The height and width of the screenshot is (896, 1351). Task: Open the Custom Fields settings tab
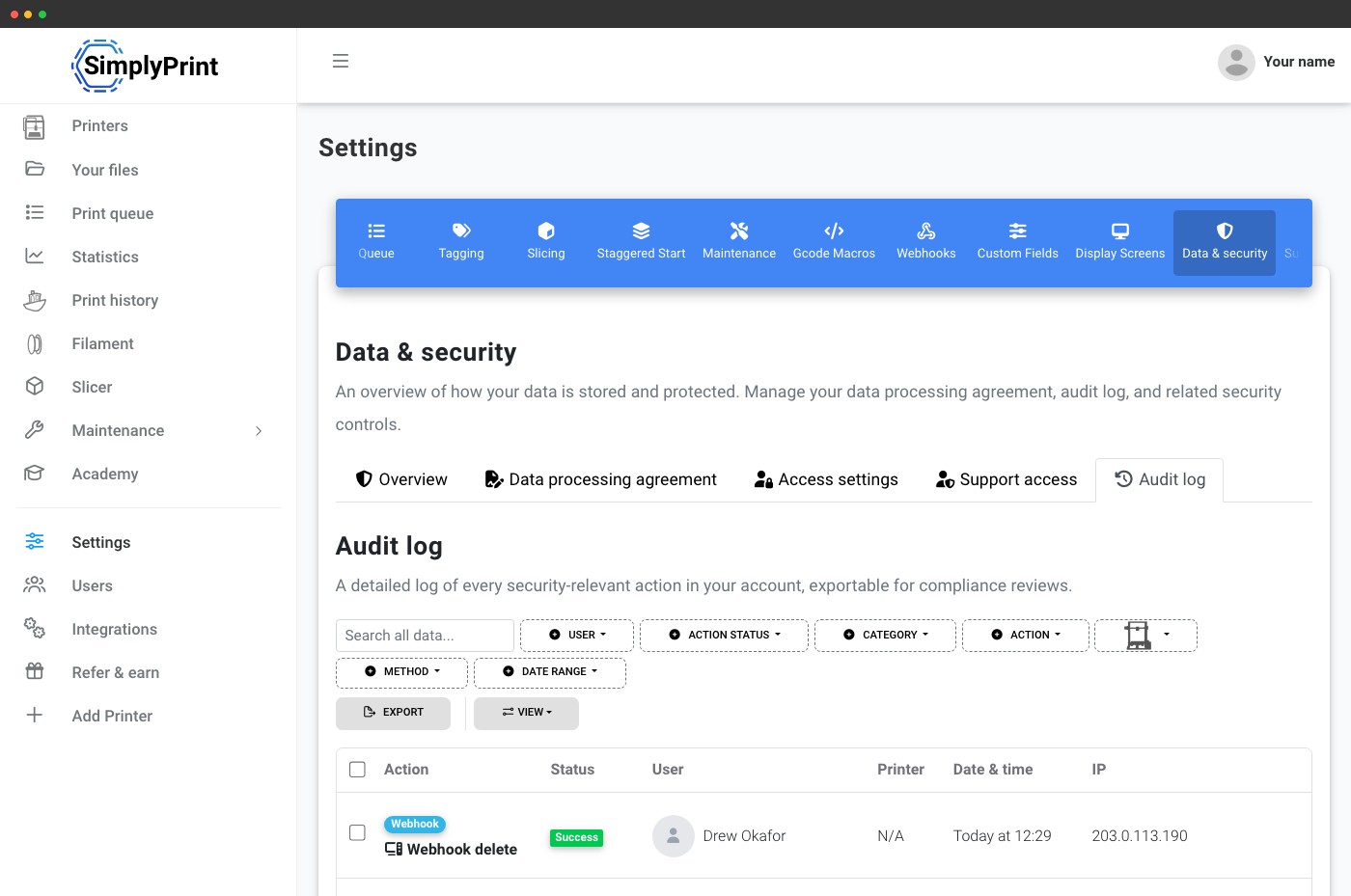[x=1018, y=242]
